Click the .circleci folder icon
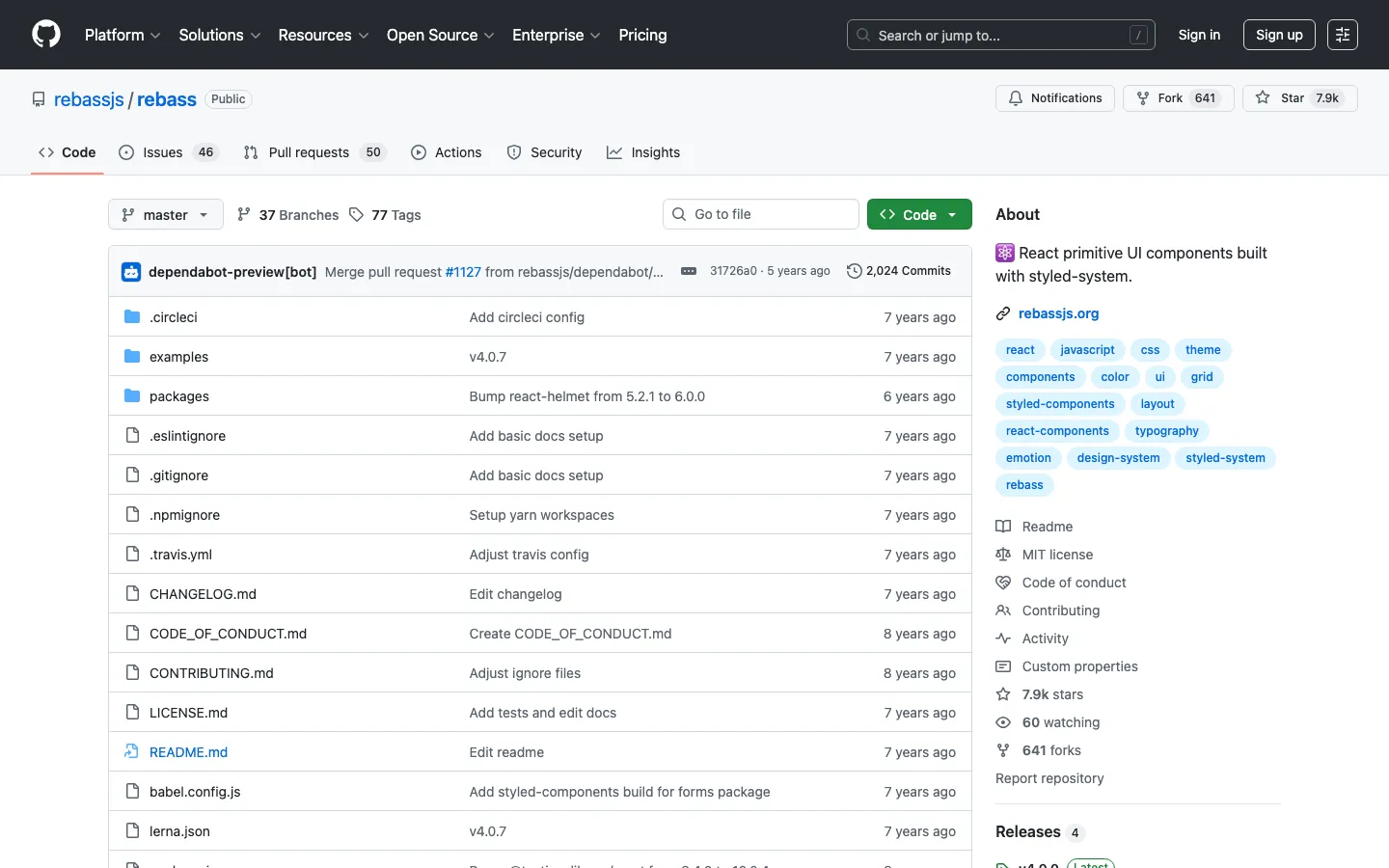This screenshot has height=868, width=1389. [x=132, y=316]
